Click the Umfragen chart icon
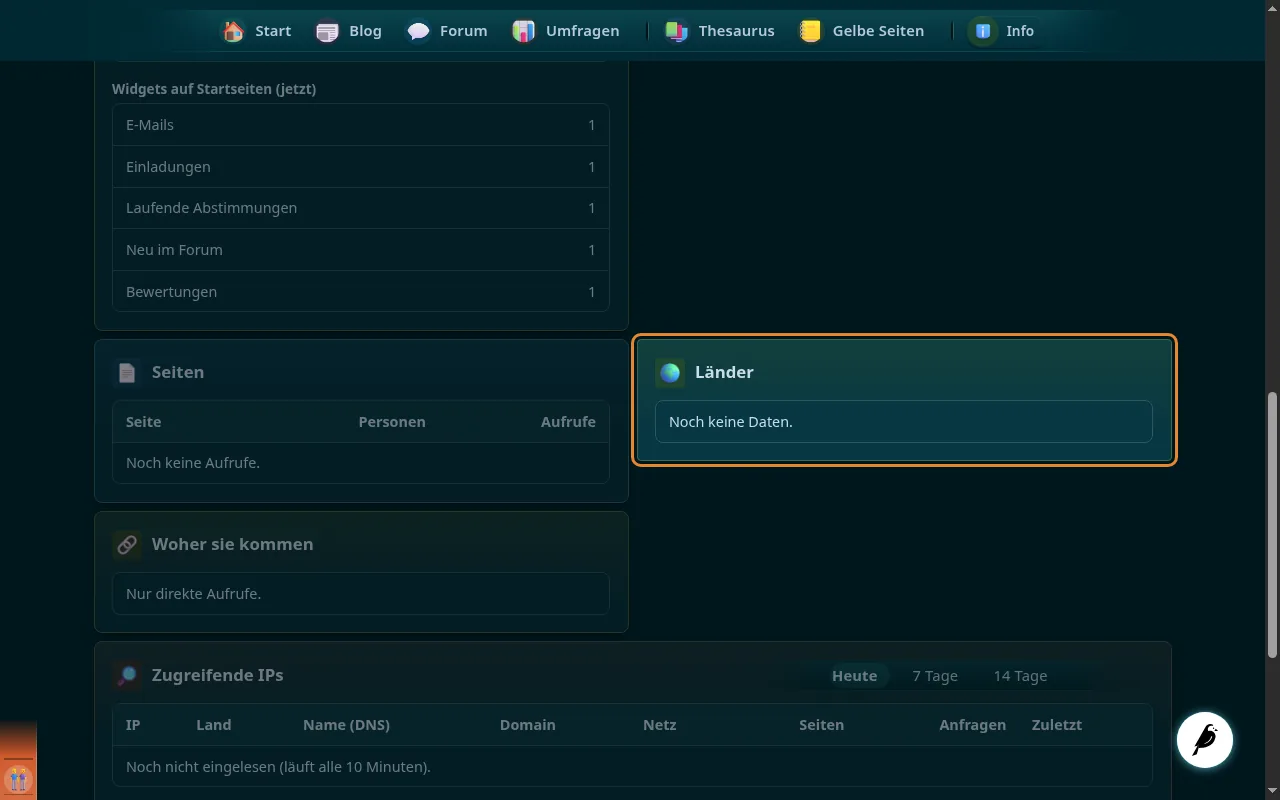 524,31
